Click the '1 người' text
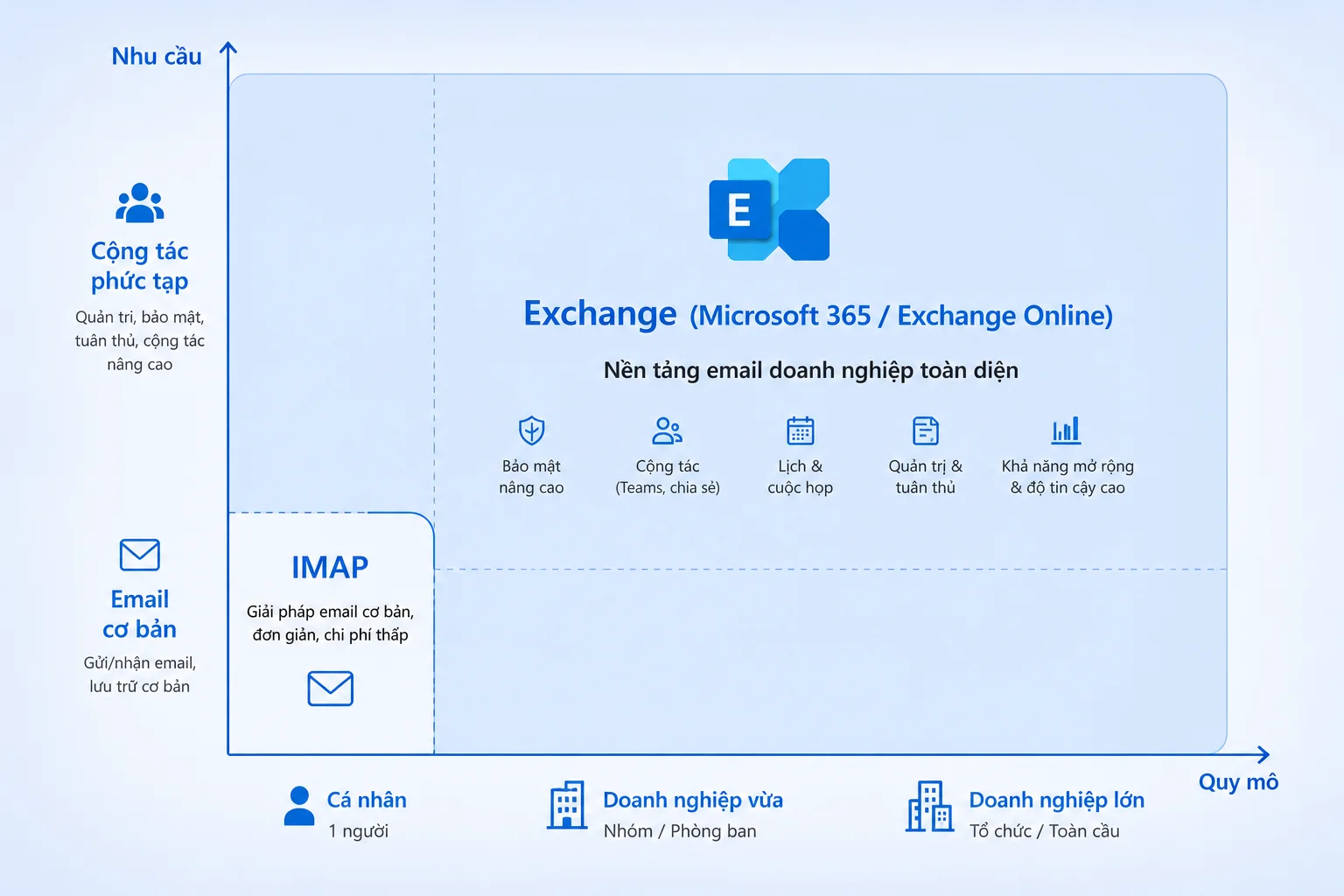Image resolution: width=1344 pixels, height=896 pixels. coord(359,831)
